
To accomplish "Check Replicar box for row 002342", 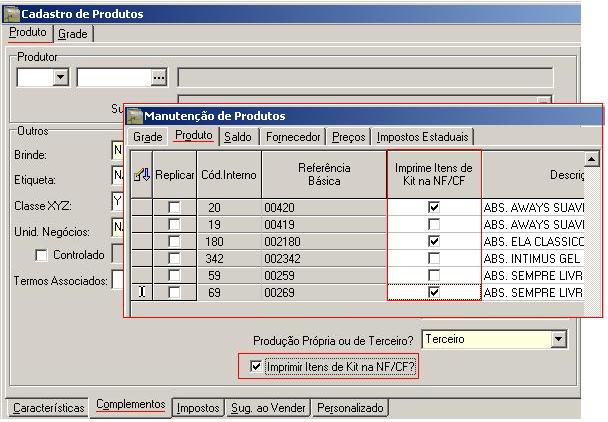I will tap(174, 258).
